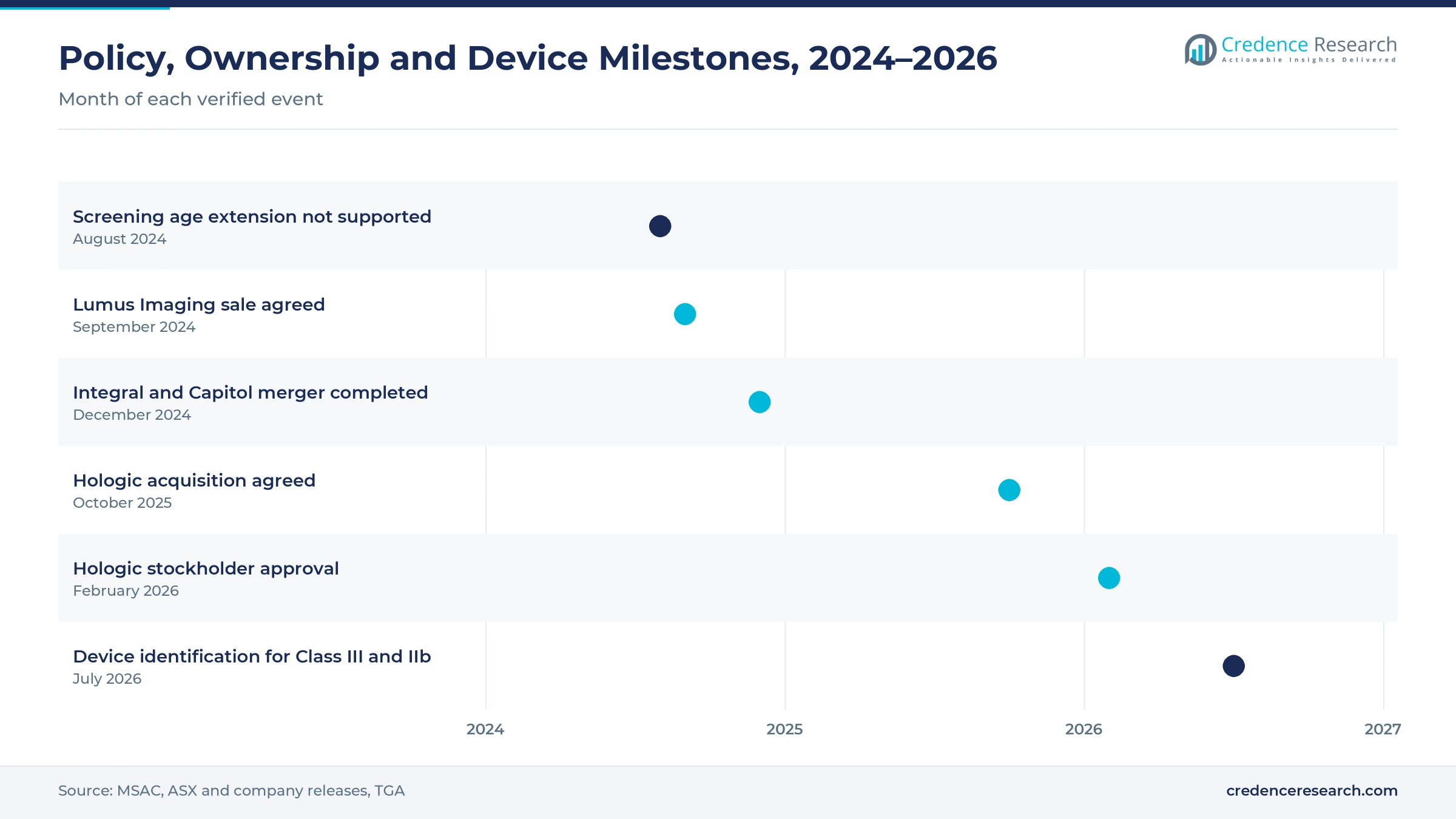Click the February 2026 stockholder approval dot
This screenshot has height=819, width=1456.
tap(1109, 578)
